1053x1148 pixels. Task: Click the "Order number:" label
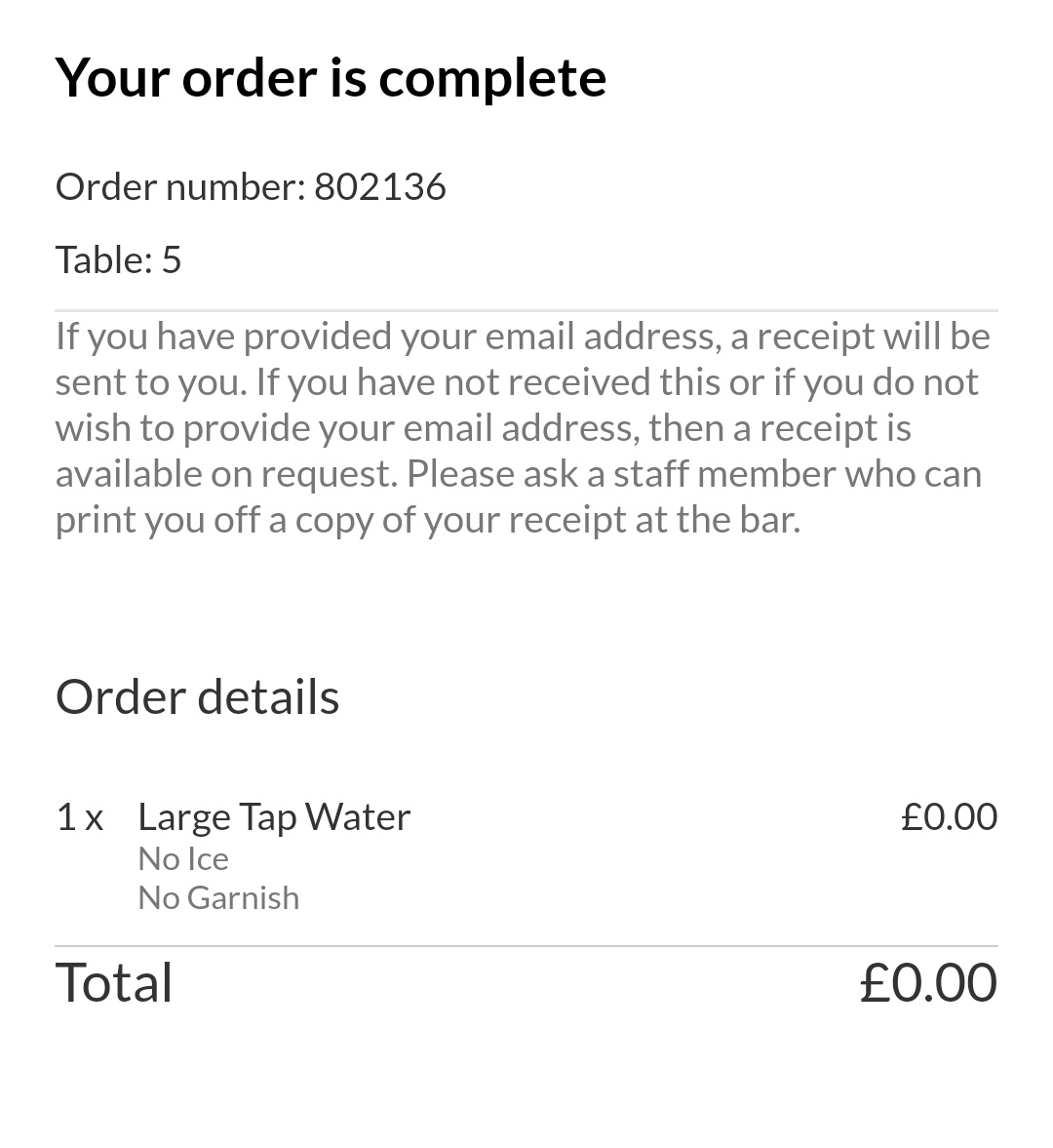(x=180, y=186)
